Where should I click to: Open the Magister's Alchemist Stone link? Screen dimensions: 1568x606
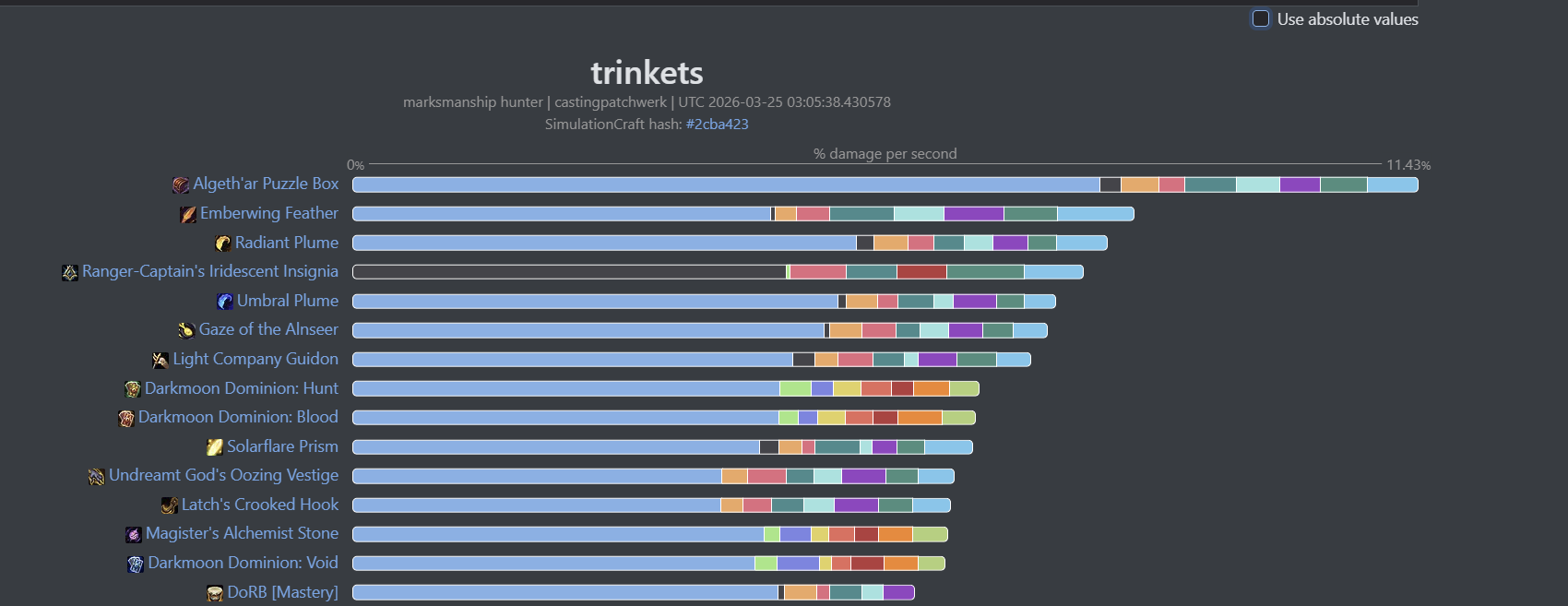click(242, 533)
